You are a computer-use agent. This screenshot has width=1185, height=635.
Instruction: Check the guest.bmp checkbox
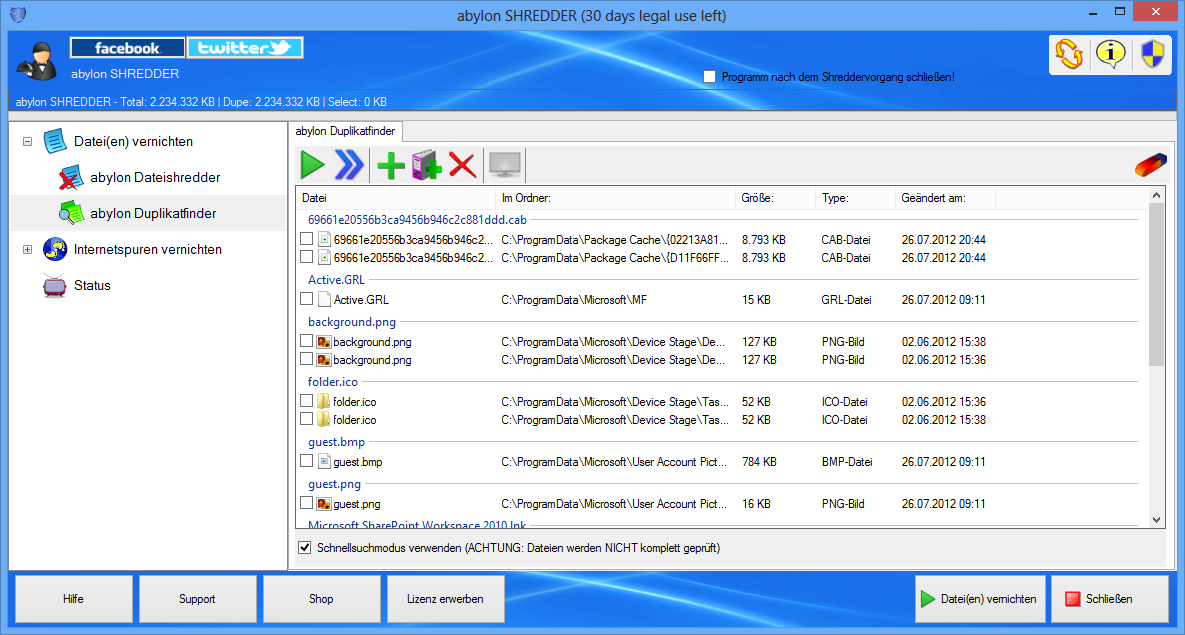tap(306, 460)
